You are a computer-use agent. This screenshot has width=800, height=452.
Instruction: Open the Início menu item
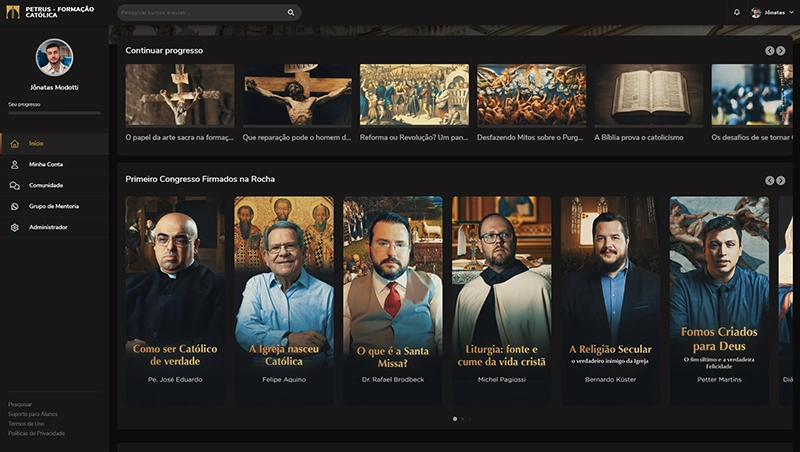click(54, 144)
